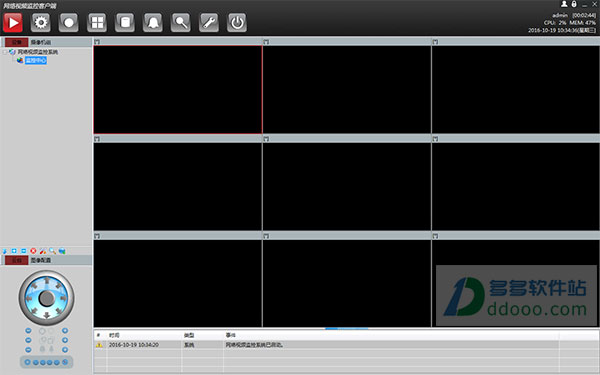Open alarms via the bell icon
Screen dimensions: 600x375
pos(153,23)
